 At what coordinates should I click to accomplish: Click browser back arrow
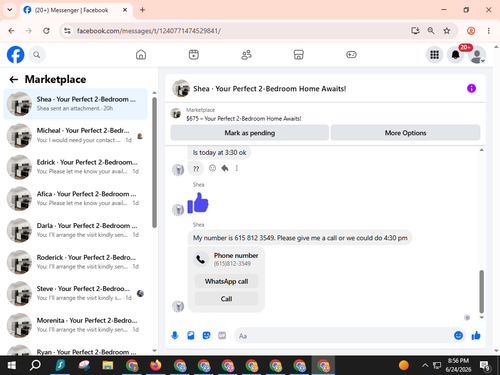11,31
